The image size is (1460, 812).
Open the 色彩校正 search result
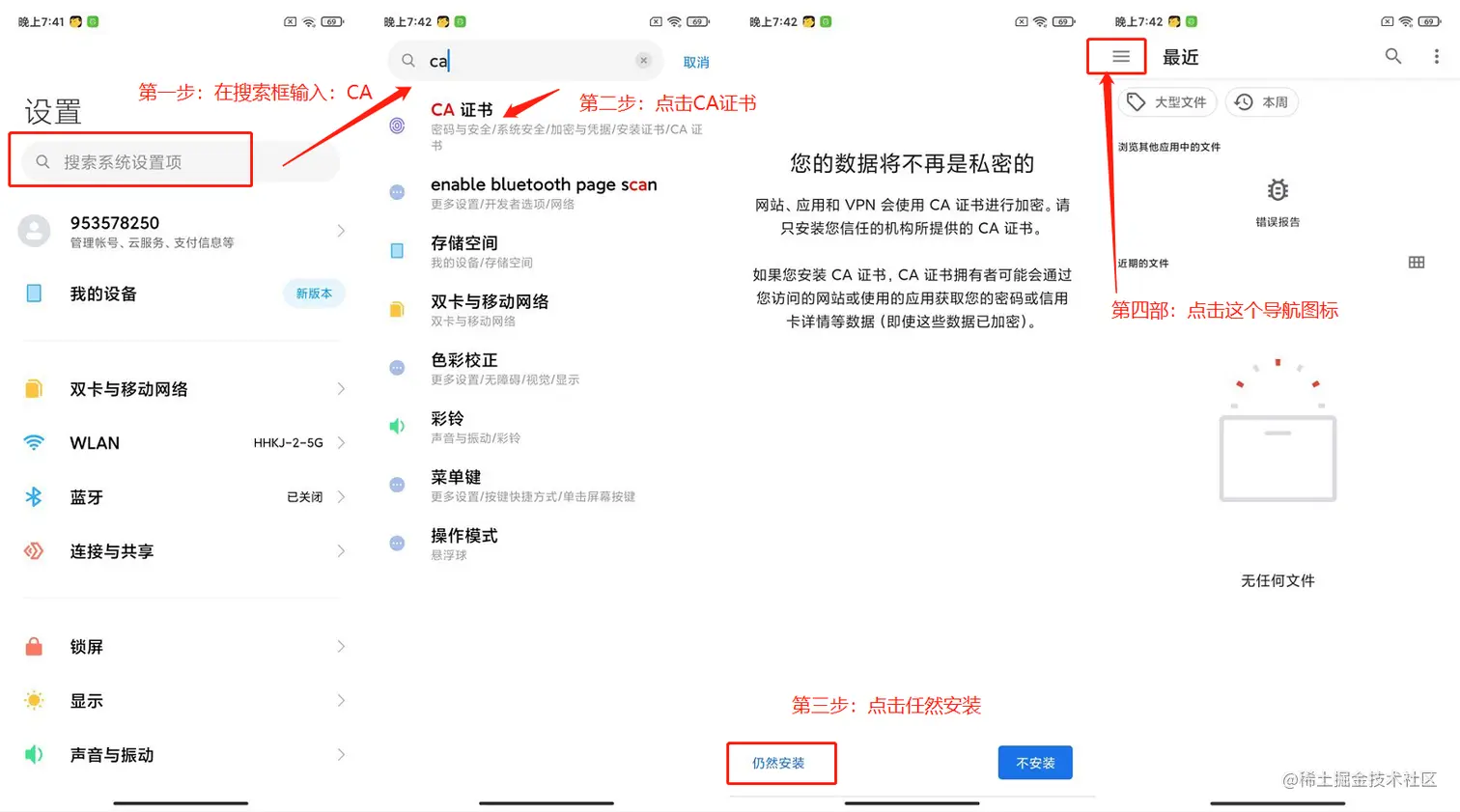pos(547,368)
